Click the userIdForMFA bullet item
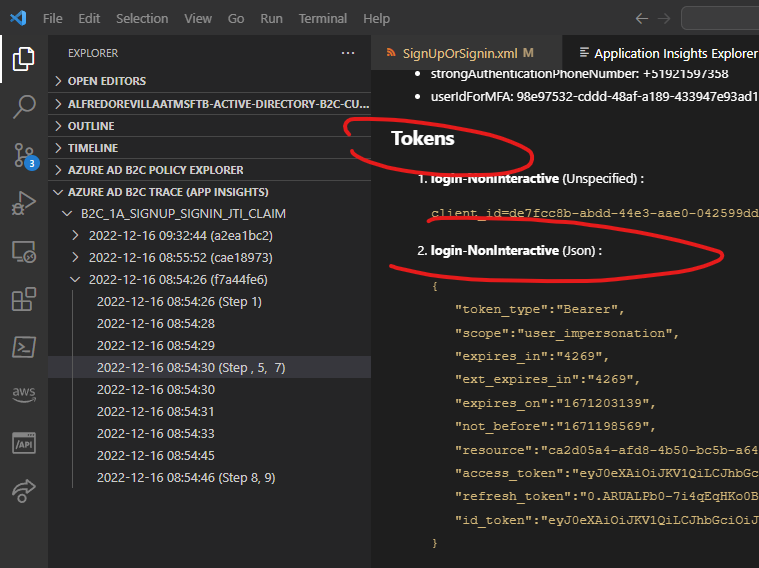 coord(594,97)
